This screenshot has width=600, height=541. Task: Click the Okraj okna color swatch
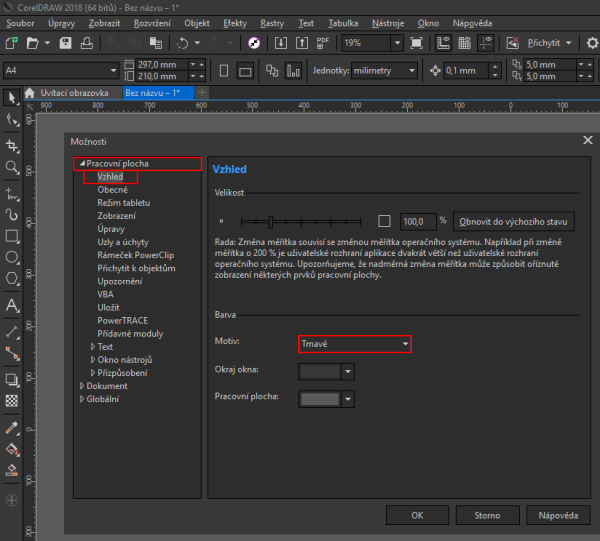(320, 372)
